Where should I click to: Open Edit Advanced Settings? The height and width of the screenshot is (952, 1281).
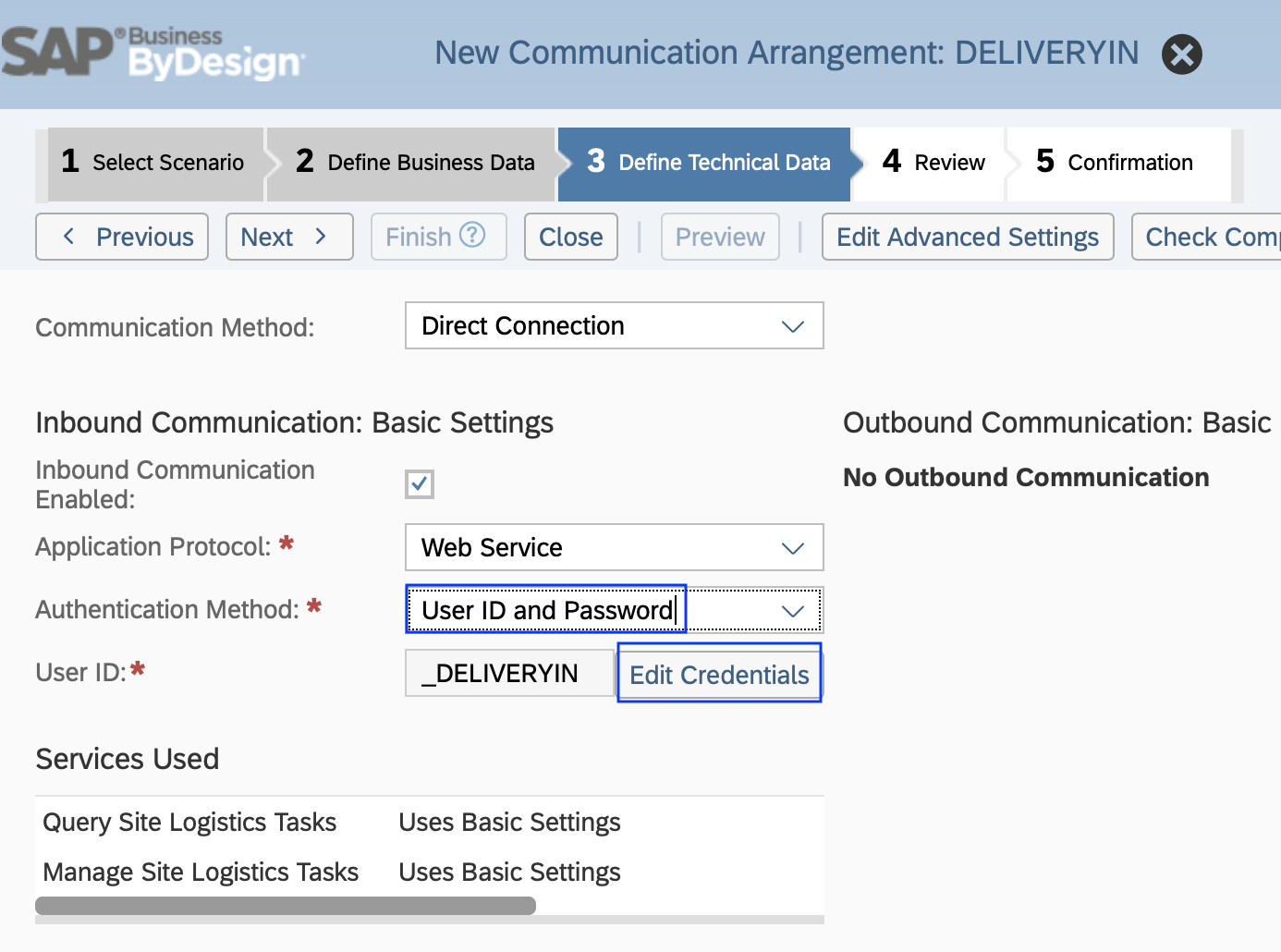967,237
